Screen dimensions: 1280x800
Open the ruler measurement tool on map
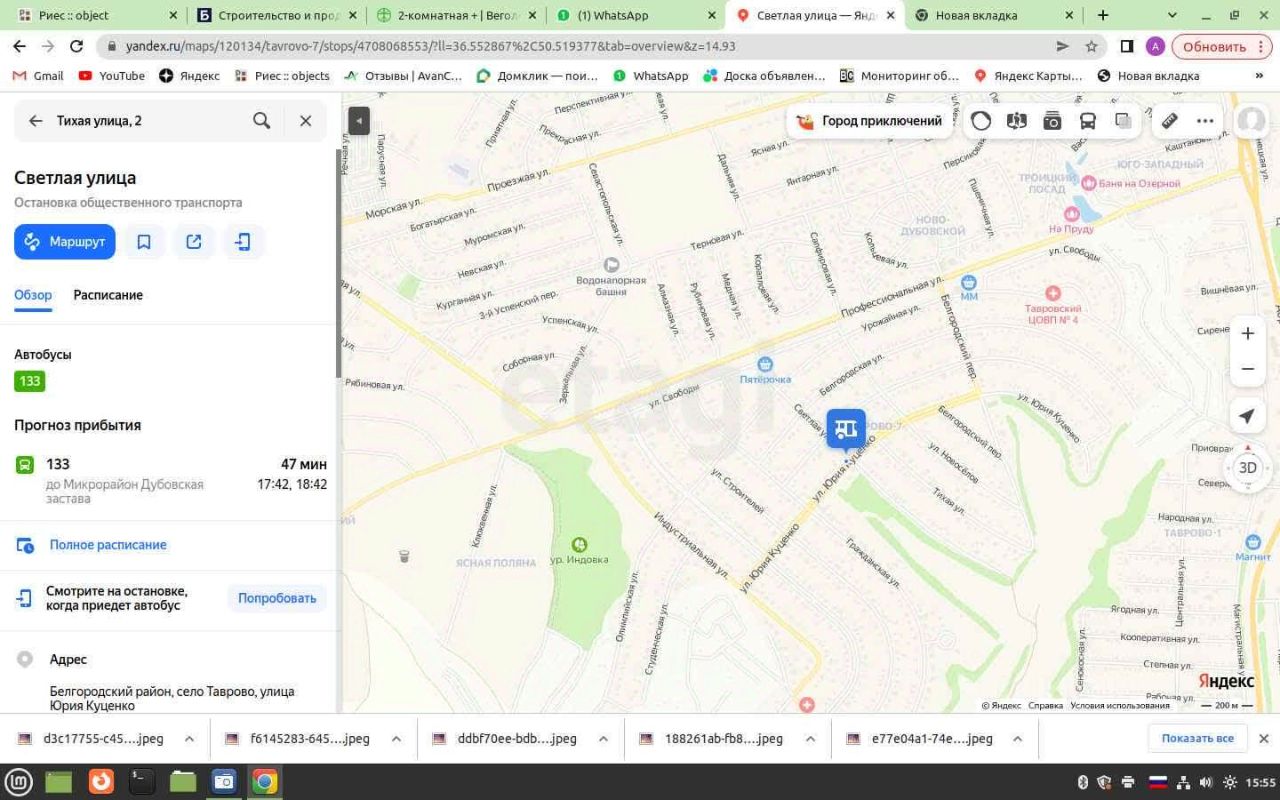(1169, 121)
